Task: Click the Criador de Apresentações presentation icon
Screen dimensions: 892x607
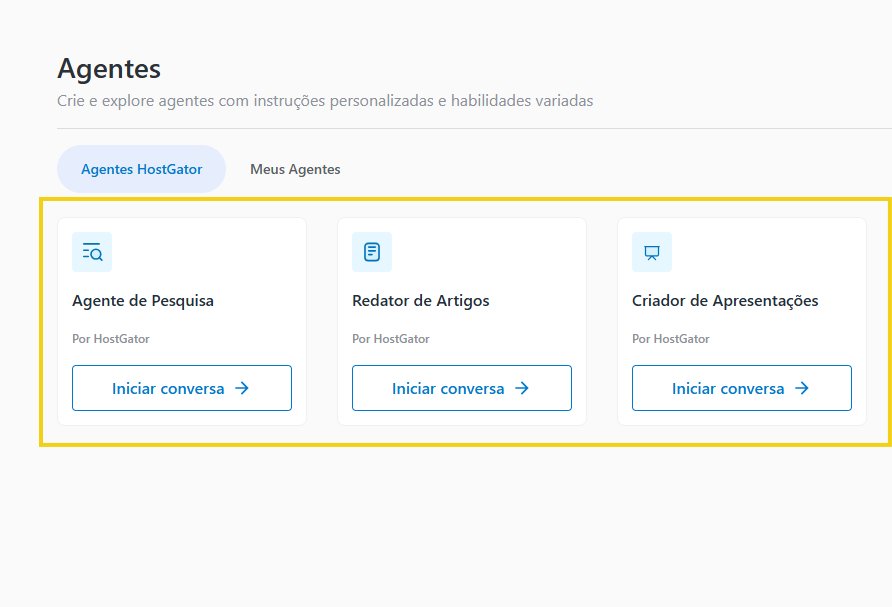Action: coord(652,252)
